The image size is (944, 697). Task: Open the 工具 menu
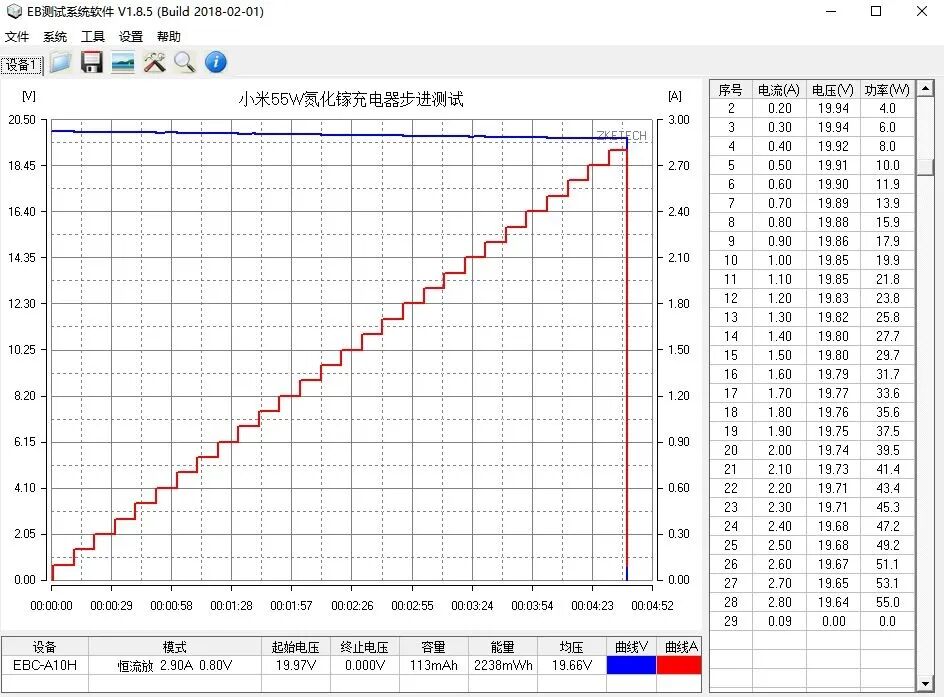pyautogui.click(x=93, y=36)
